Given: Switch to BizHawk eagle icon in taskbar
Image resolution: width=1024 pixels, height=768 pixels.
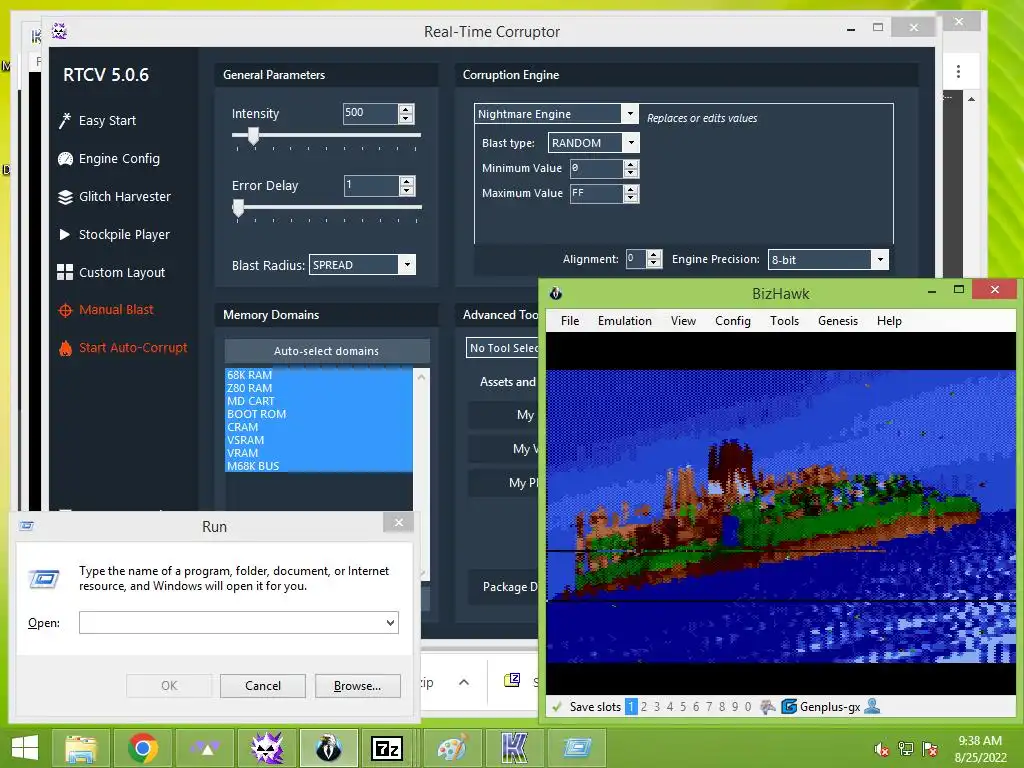Looking at the screenshot, I should (x=328, y=748).
